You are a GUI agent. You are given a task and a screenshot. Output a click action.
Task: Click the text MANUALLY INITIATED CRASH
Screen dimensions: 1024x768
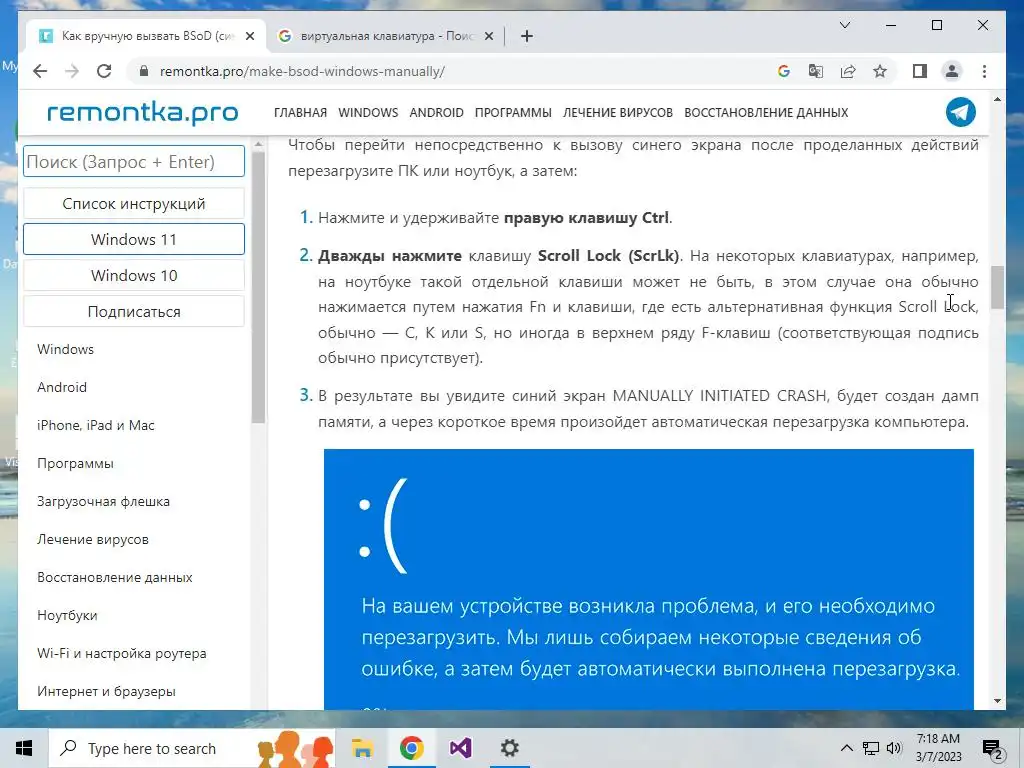click(x=720, y=396)
